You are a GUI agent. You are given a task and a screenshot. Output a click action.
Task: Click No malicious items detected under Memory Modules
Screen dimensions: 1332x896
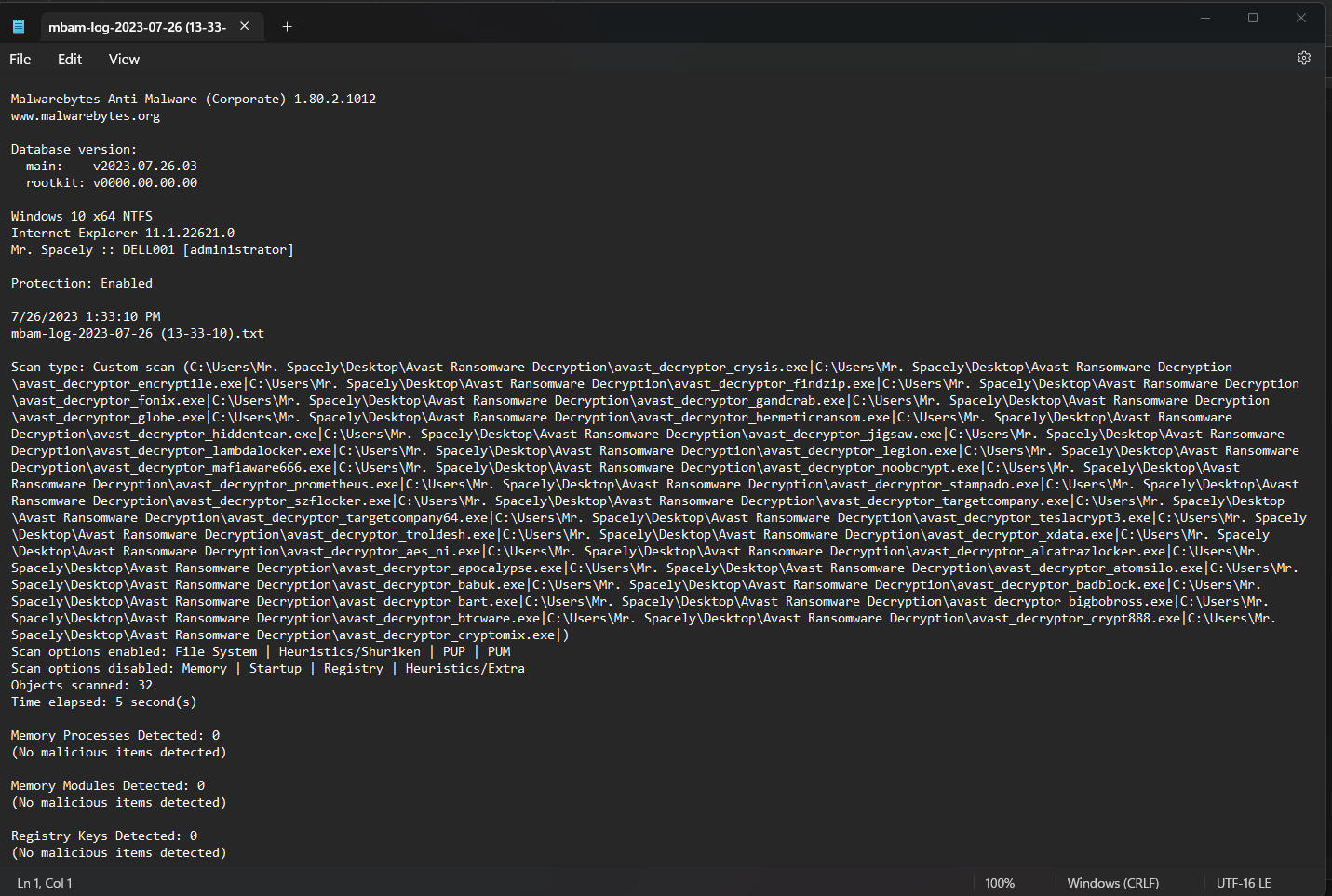click(119, 802)
